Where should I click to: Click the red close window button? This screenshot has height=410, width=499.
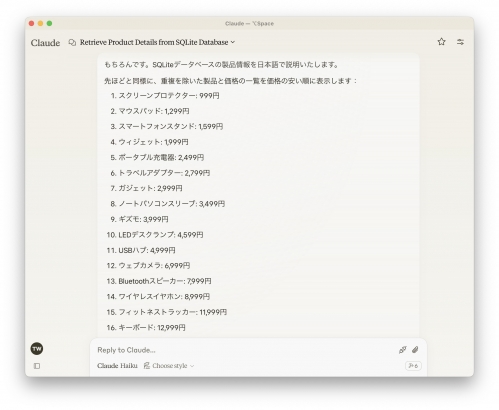click(x=32, y=23)
